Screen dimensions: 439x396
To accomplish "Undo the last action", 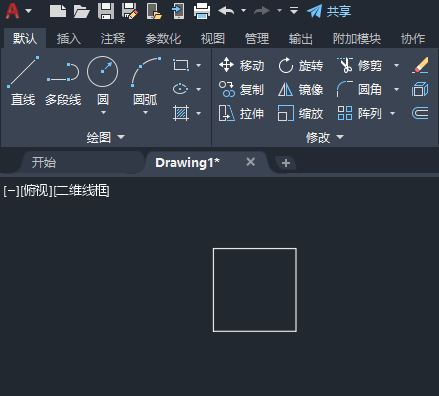I will (x=226, y=11).
